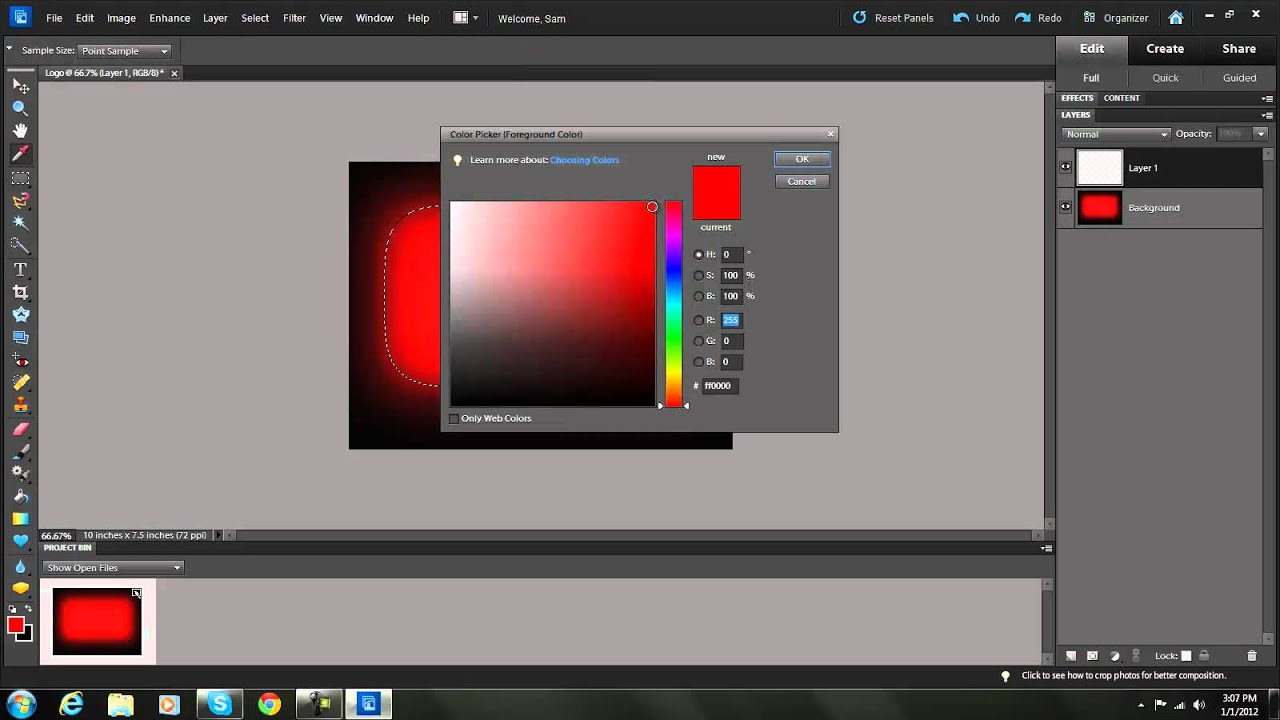Select the R red radio button
The image size is (1280, 720).
699,320
